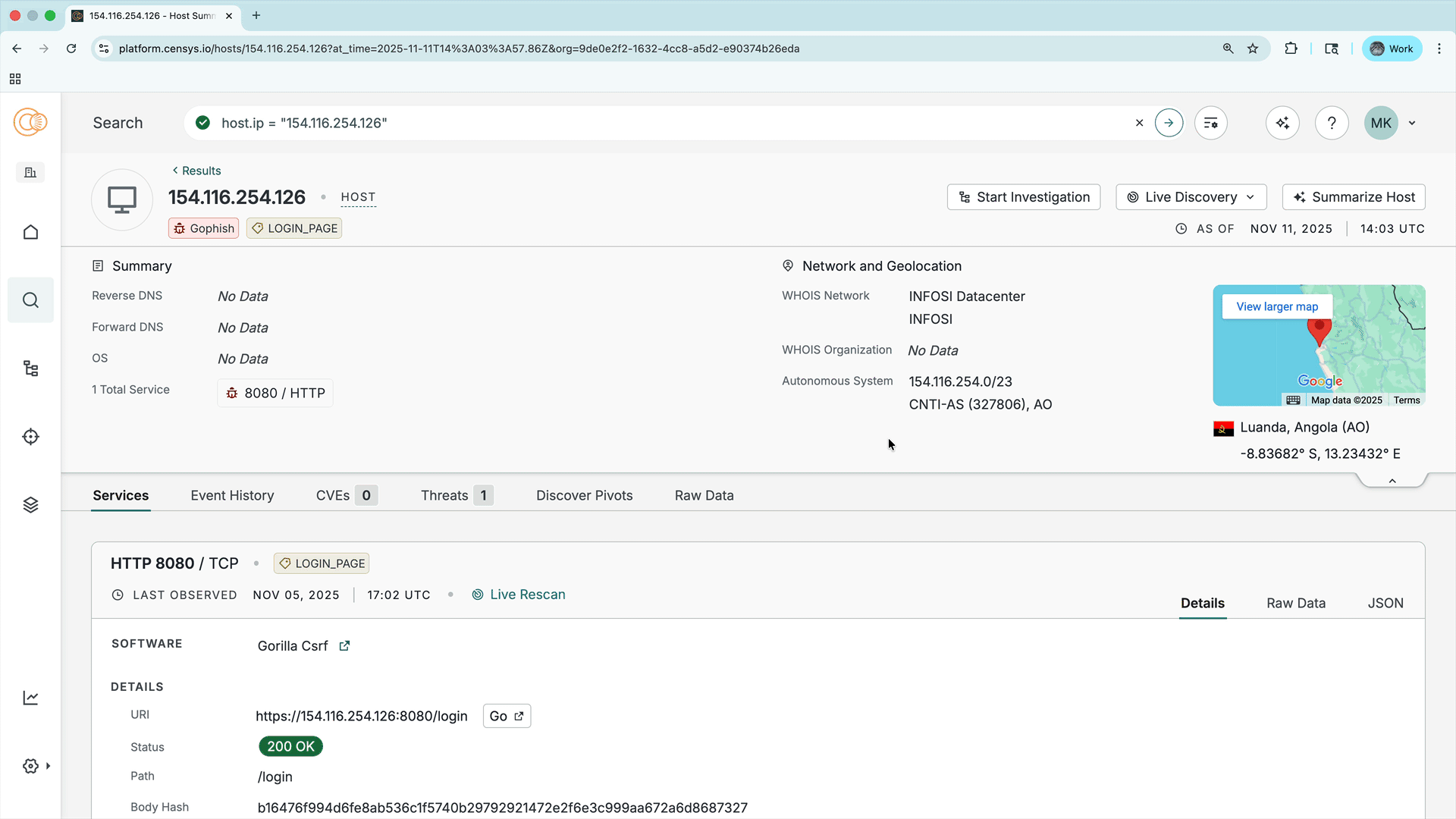This screenshot has width=1456, height=819.
Task: Open the stacked layers sidebar icon
Action: (x=30, y=505)
